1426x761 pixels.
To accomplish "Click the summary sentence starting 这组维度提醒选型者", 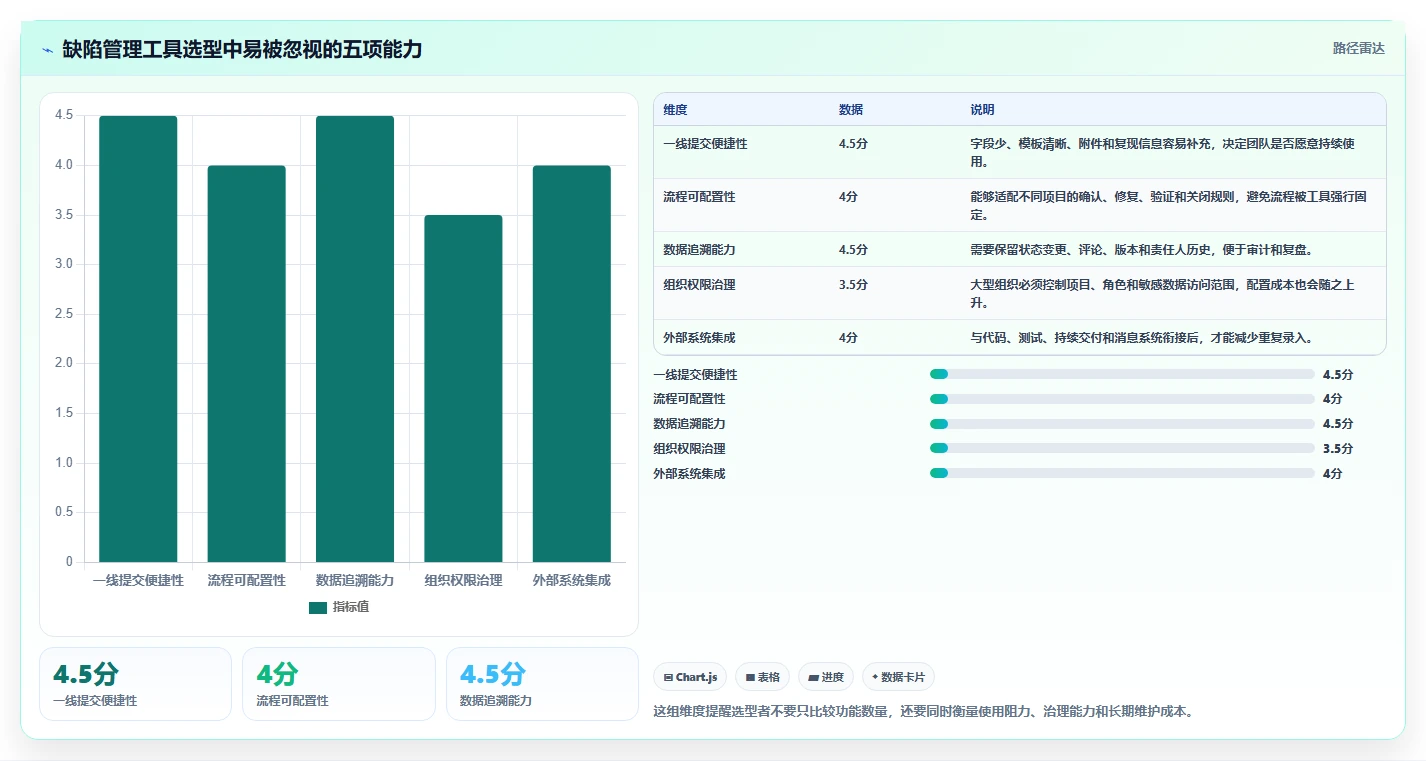I will click(x=923, y=712).
